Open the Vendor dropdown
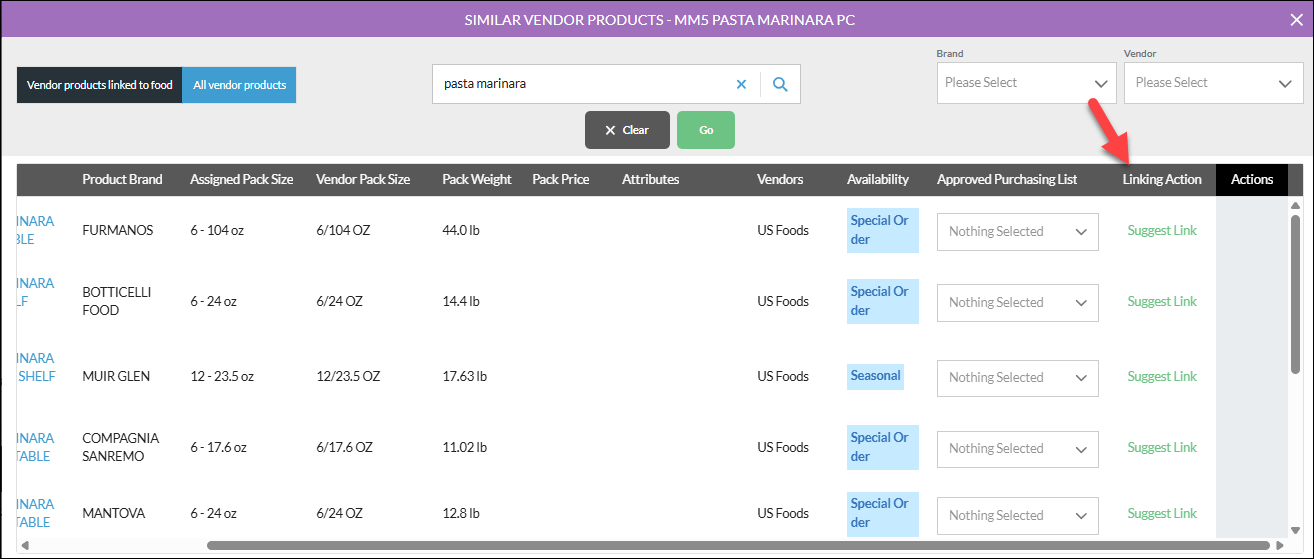 (1213, 83)
